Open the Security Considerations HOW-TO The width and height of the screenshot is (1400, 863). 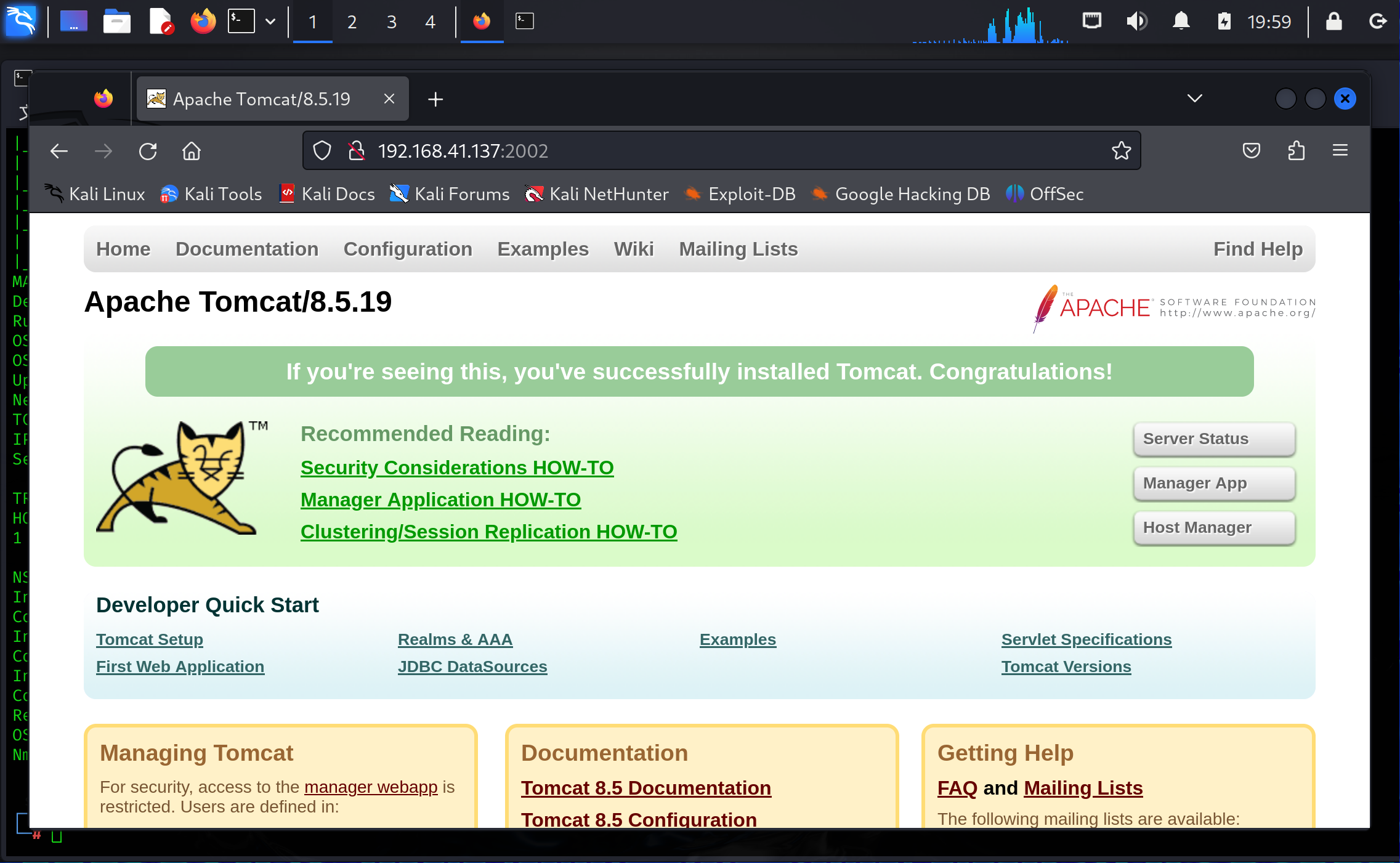pos(456,468)
